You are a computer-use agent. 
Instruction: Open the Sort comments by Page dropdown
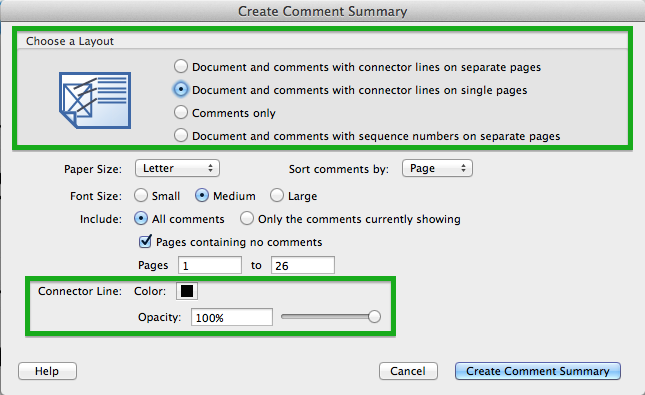tap(437, 168)
